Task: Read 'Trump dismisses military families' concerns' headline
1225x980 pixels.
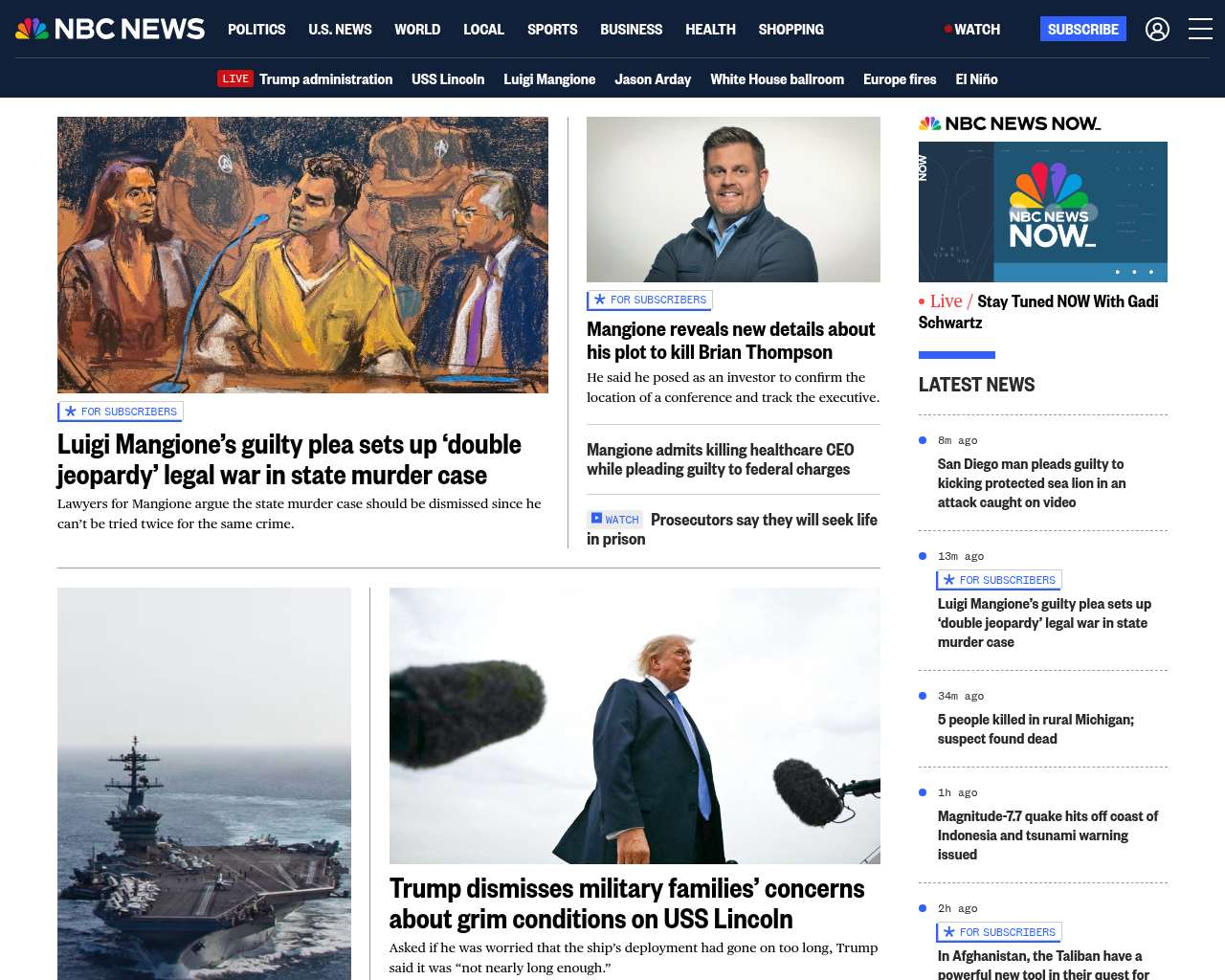Action: coord(627,903)
